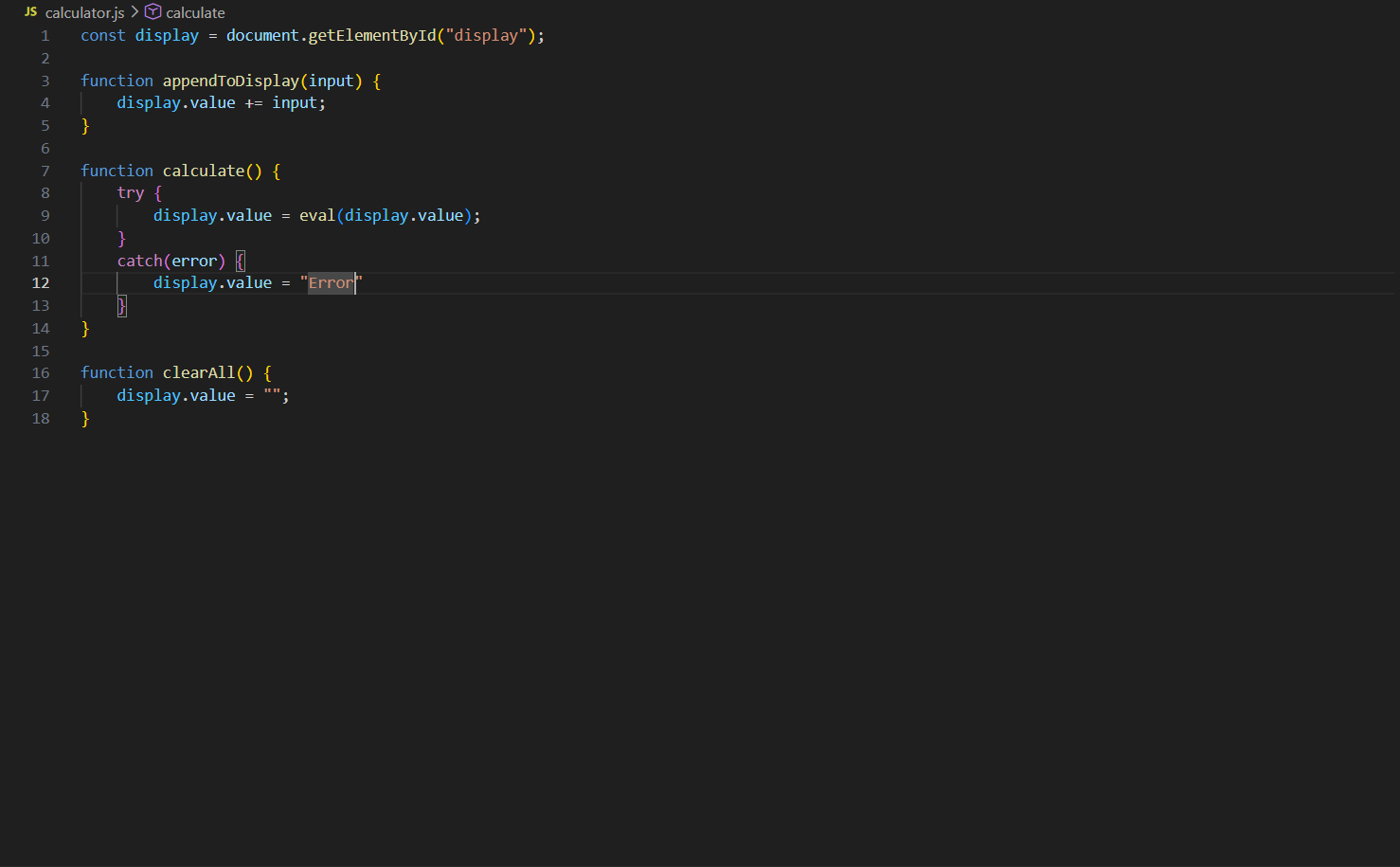Click the "display" string literal on line 1
Viewport: 1400px width, 867px height.
(486, 36)
